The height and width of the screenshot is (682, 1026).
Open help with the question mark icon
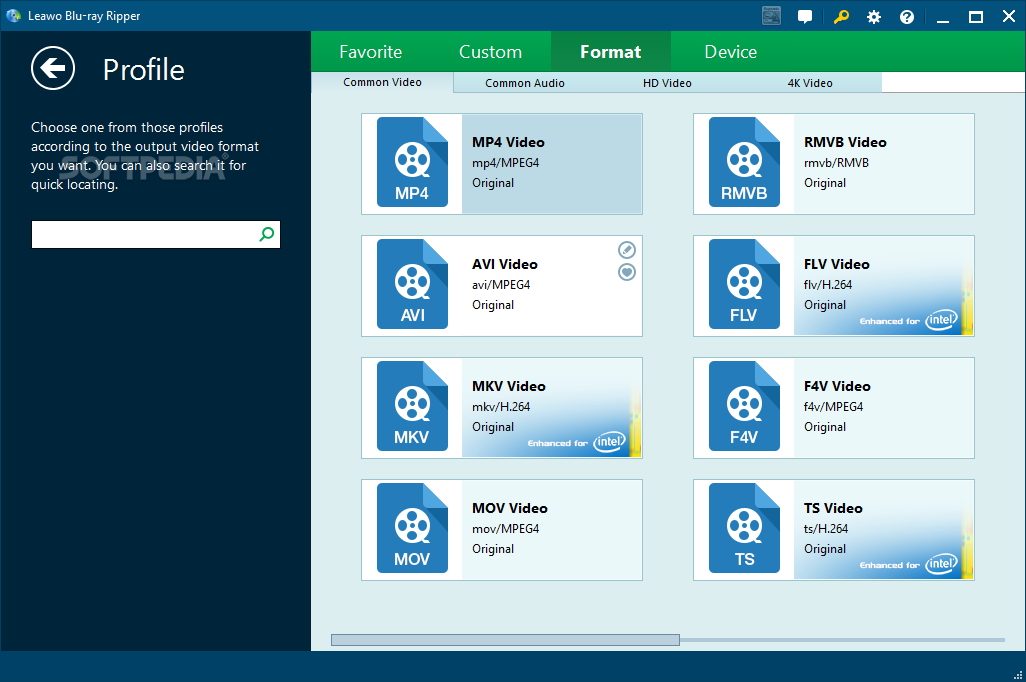point(907,17)
